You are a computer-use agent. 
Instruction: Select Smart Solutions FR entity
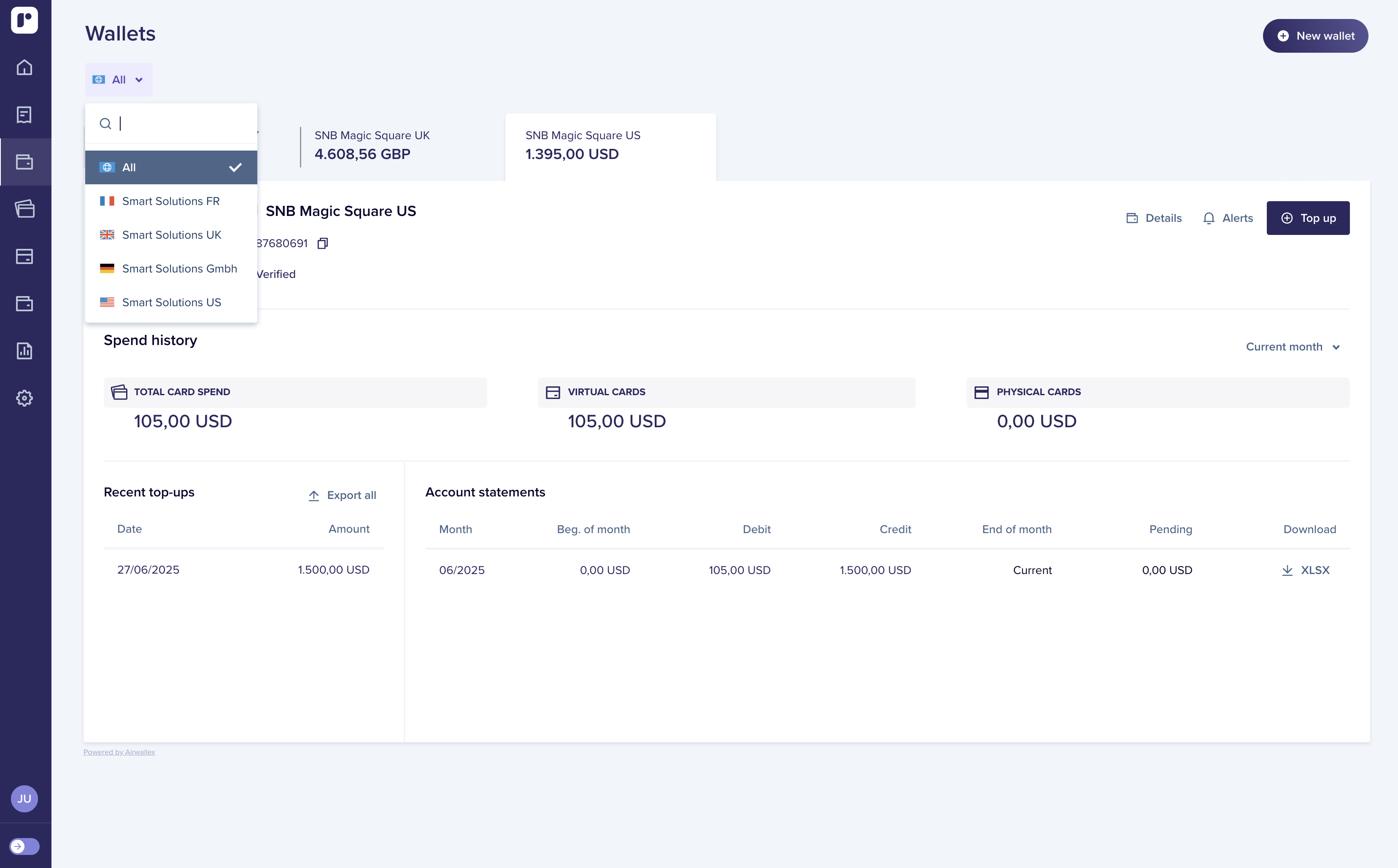[170, 202]
